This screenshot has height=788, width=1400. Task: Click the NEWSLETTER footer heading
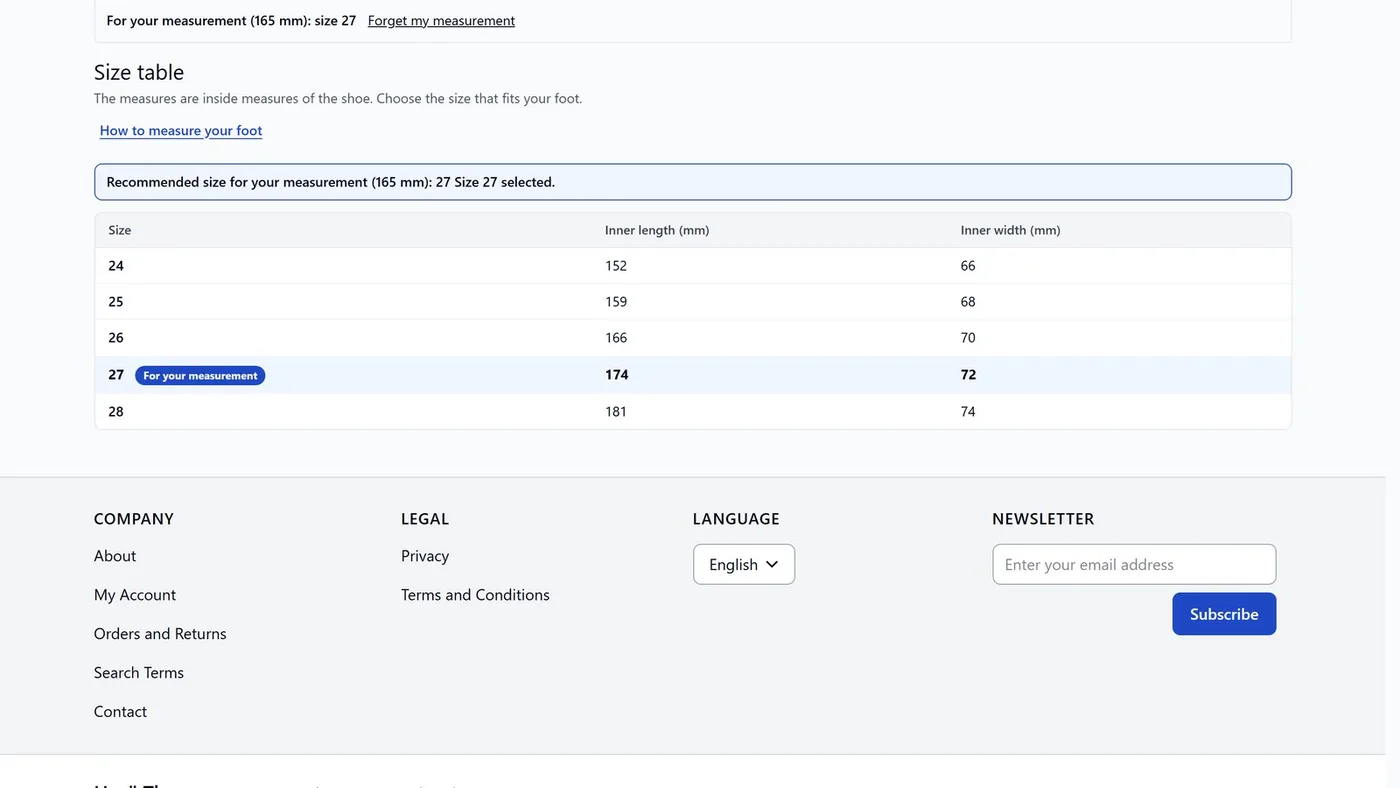click(x=1043, y=519)
